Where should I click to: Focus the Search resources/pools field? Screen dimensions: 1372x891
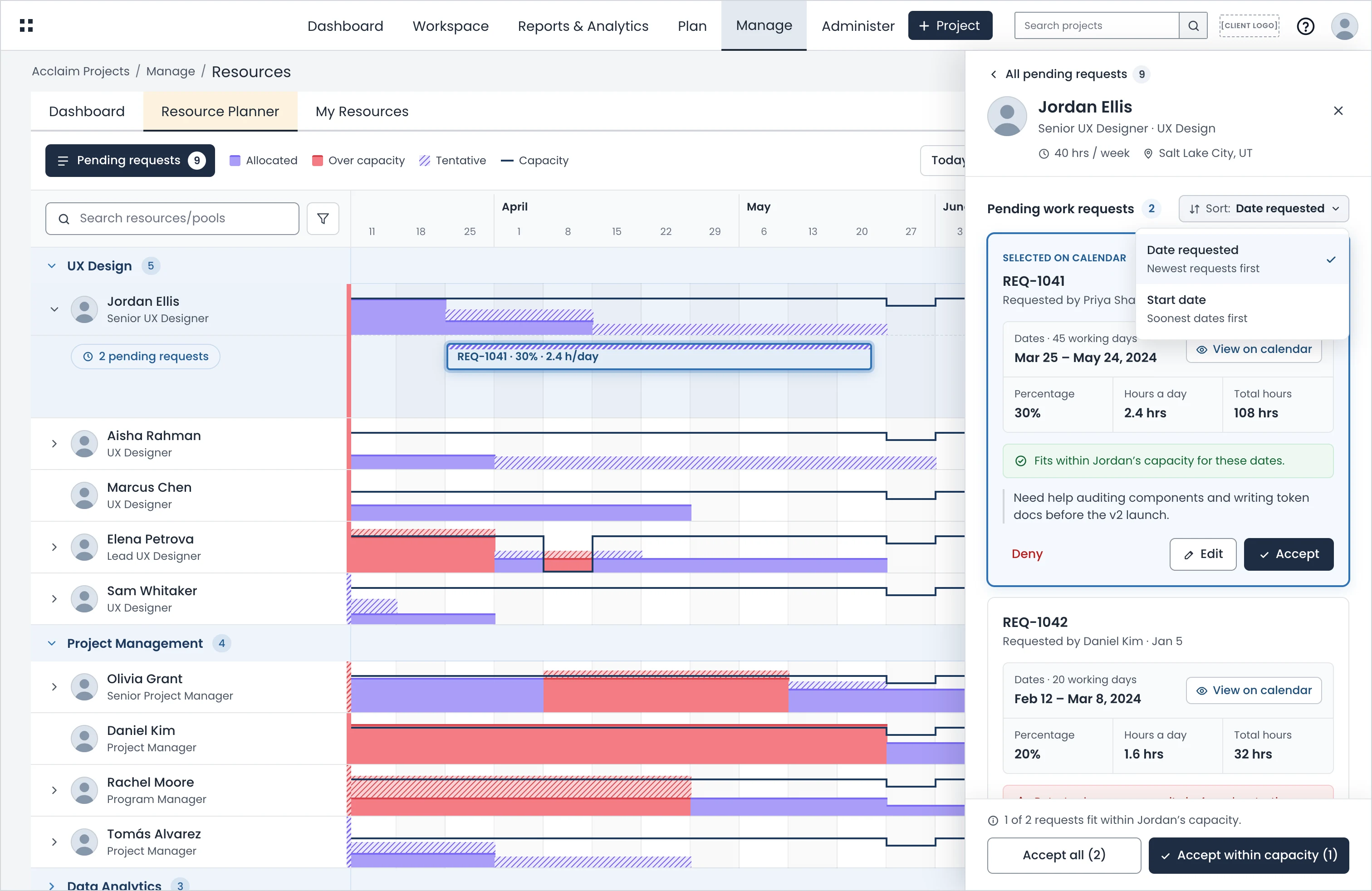pyautogui.click(x=172, y=218)
